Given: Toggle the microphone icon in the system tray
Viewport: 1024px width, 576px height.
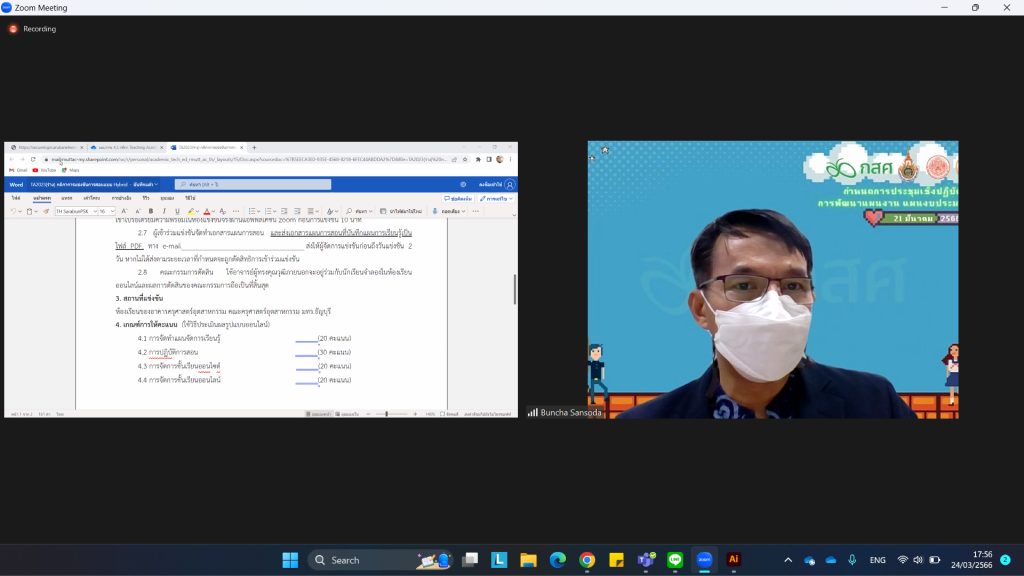Looking at the screenshot, I should [852, 560].
